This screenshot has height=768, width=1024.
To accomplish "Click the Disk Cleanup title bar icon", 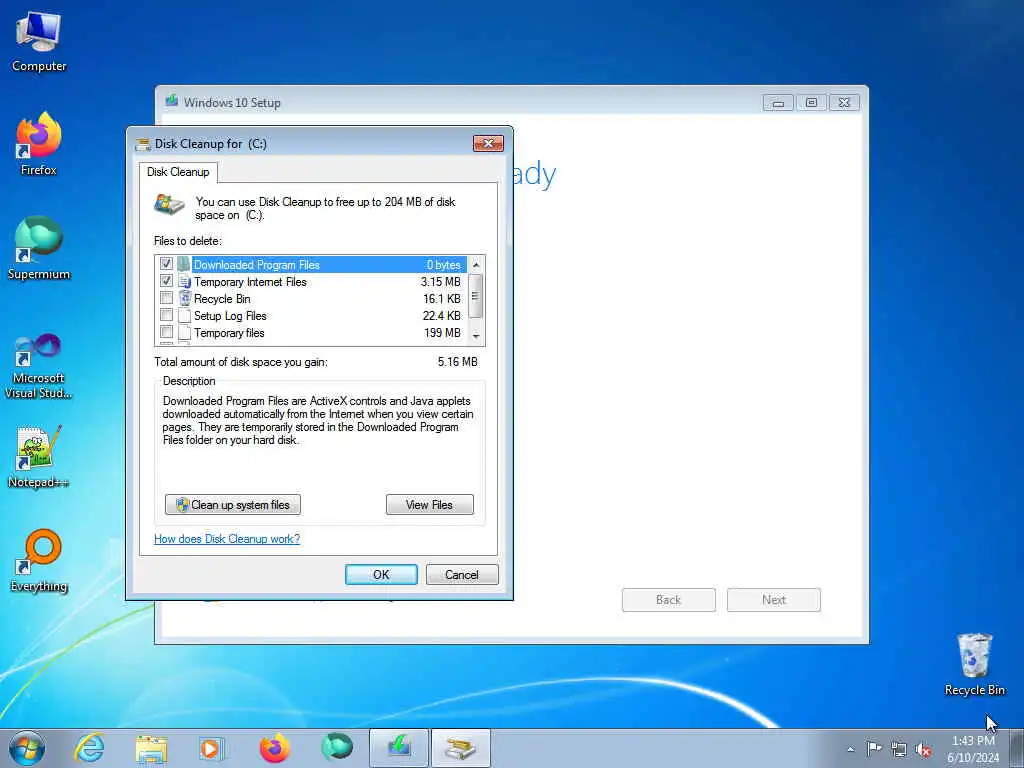I will [x=142, y=144].
